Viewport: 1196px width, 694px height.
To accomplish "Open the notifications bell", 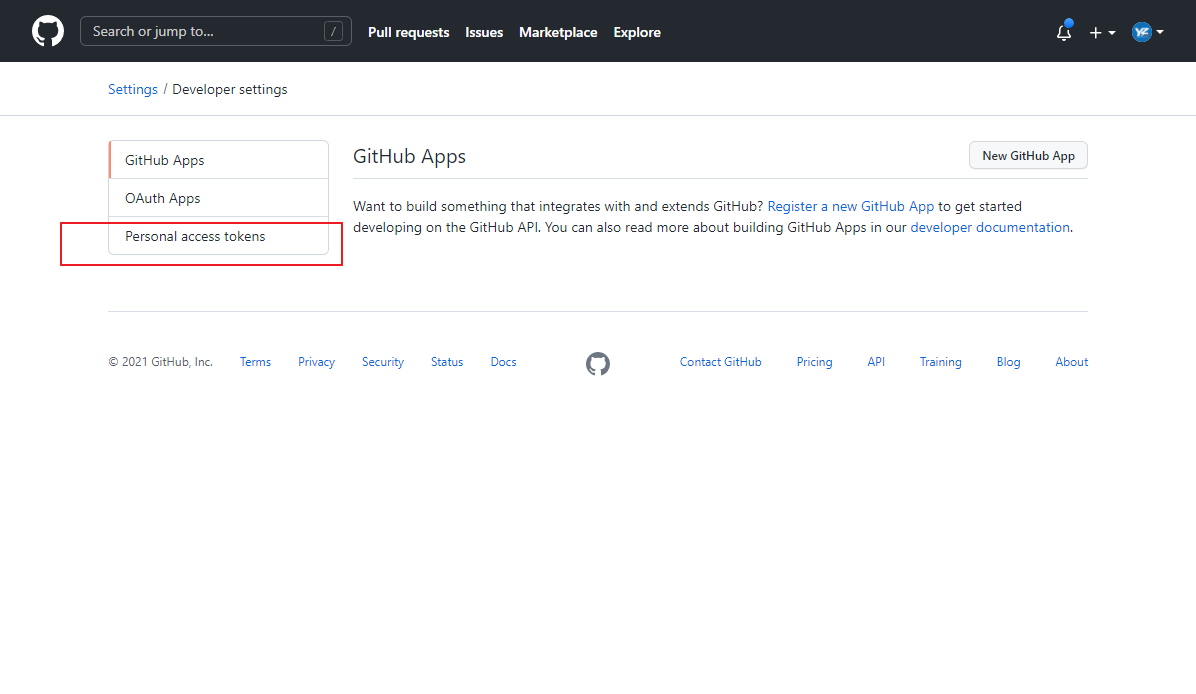I will click(1064, 32).
